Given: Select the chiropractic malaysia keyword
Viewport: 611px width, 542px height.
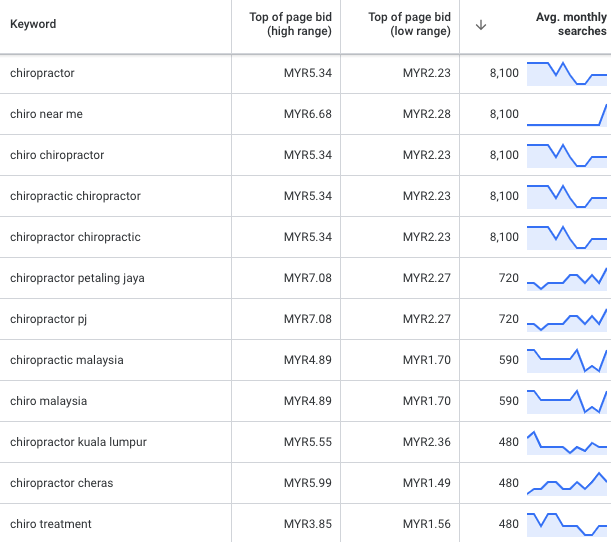Looking at the screenshot, I should (67, 360).
